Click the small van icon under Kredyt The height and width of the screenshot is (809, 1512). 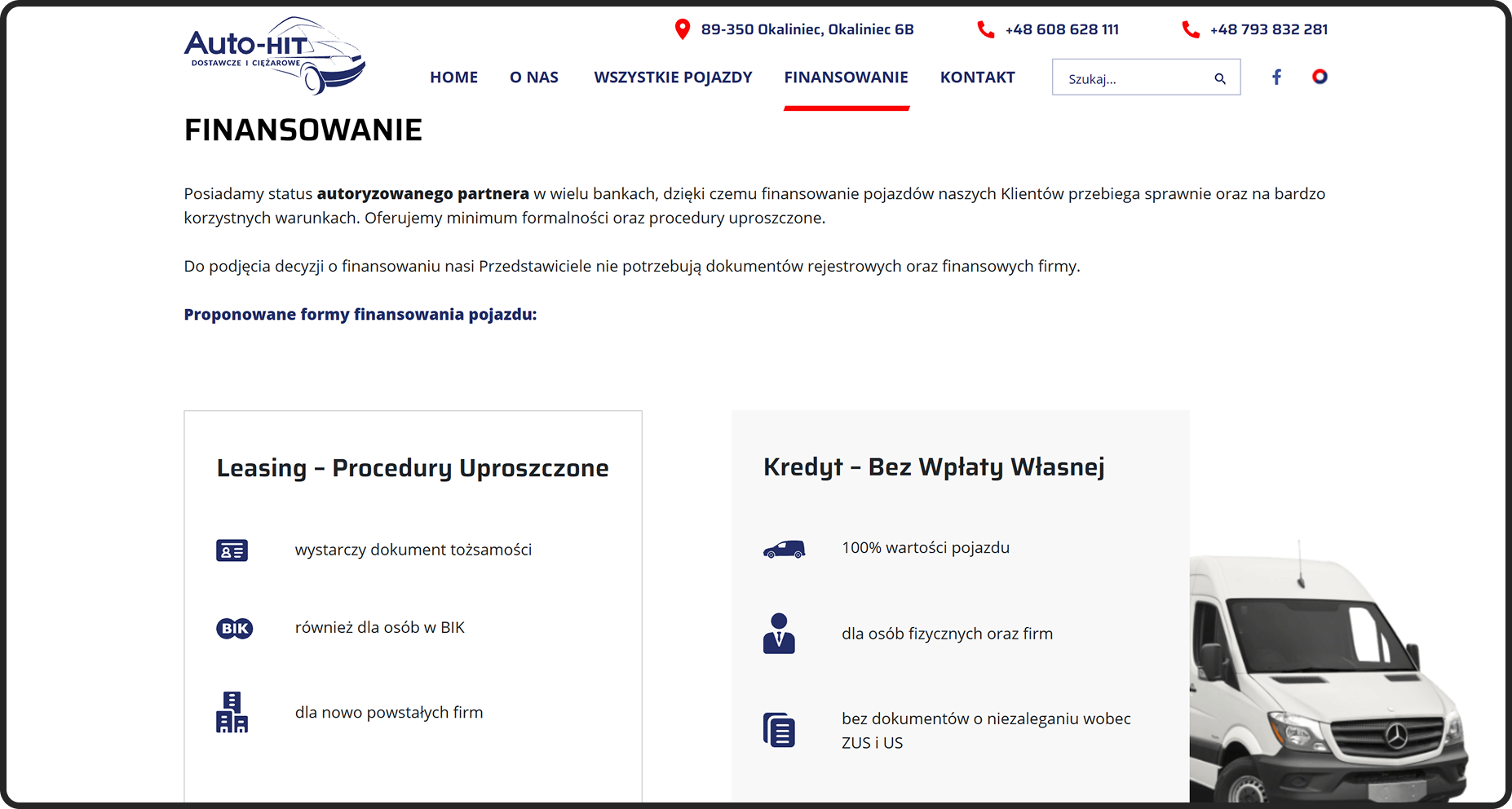tap(784, 549)
